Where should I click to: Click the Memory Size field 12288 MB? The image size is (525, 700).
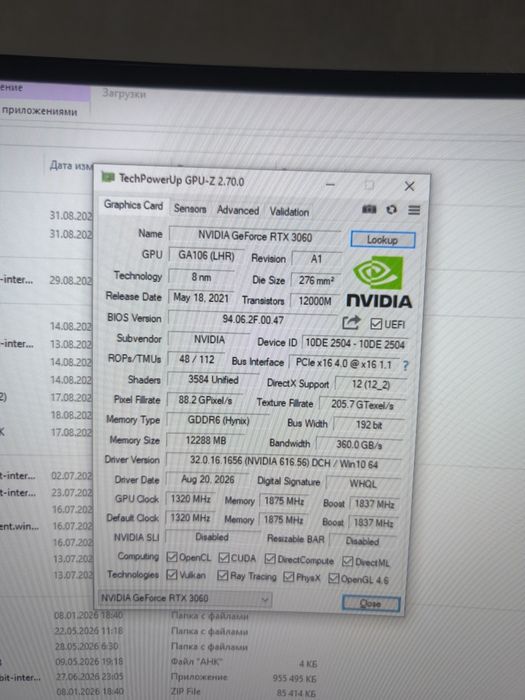pos(205,440)
